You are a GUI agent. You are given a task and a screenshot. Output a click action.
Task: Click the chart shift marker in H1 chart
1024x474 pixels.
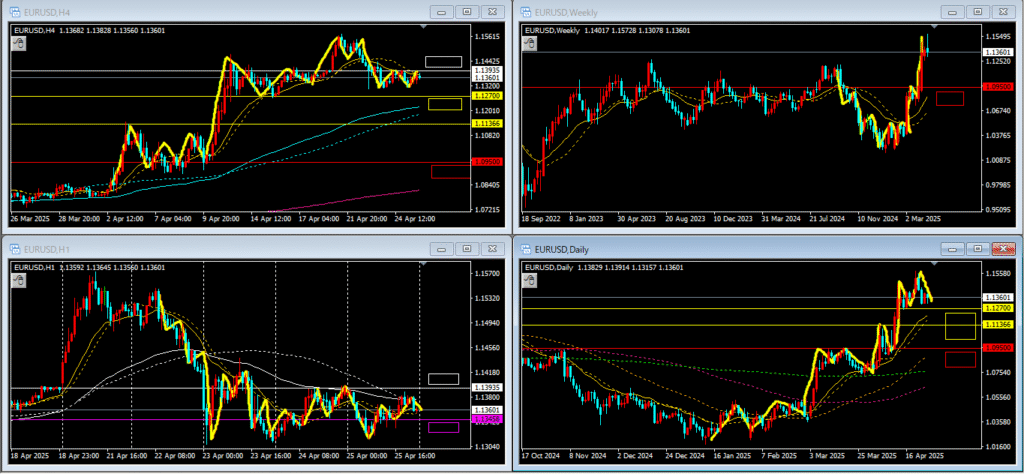(x=425, y=263)
